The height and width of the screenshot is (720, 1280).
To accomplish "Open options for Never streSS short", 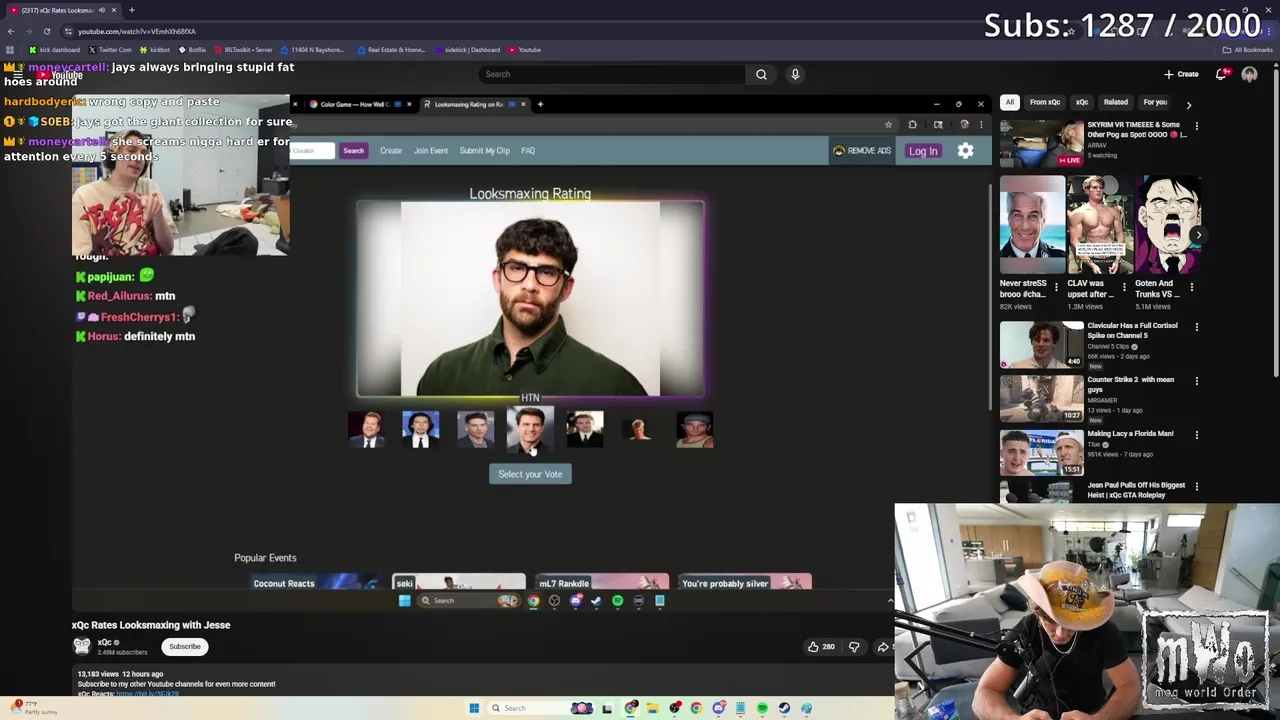I will click(1056, 287).
